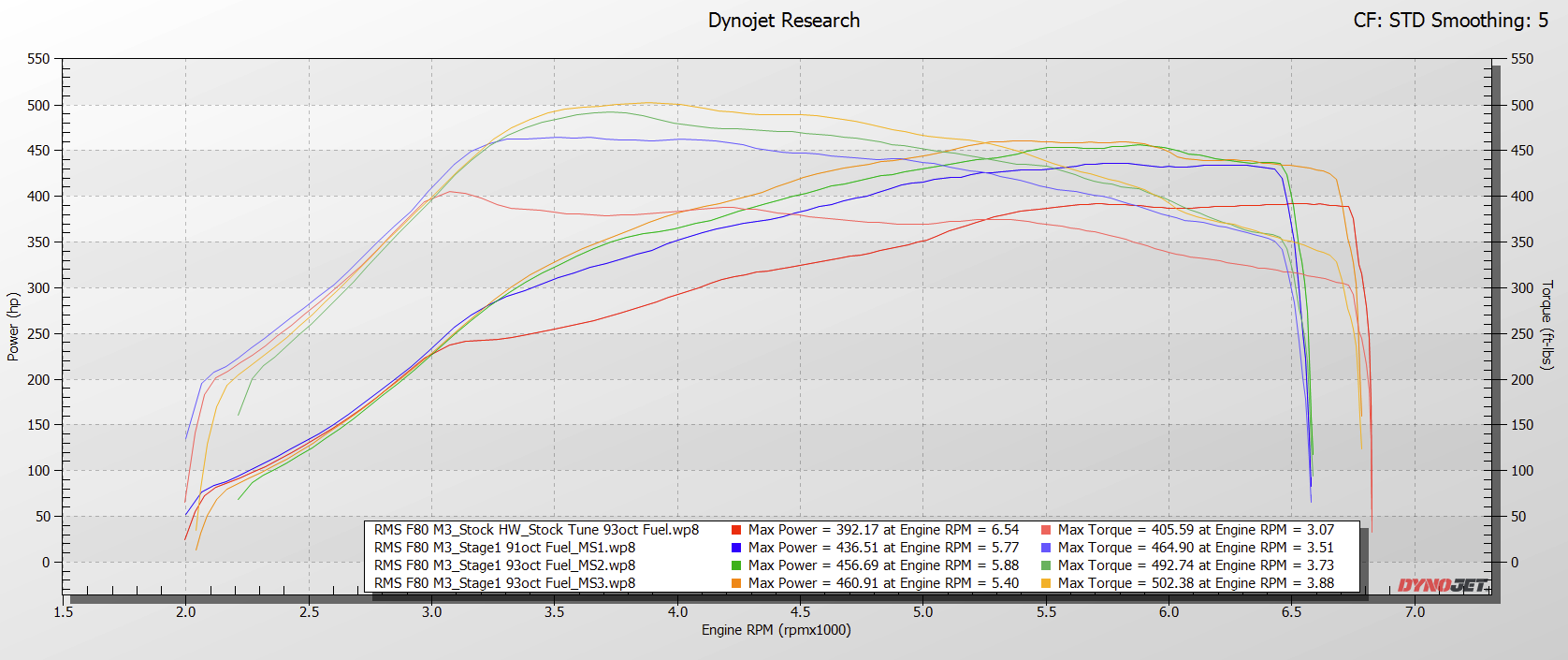Screen dimensions: 1568x660
Task: Click the 300 label on the Power axis
Action: pyautogui.click(x=38, y=287)
